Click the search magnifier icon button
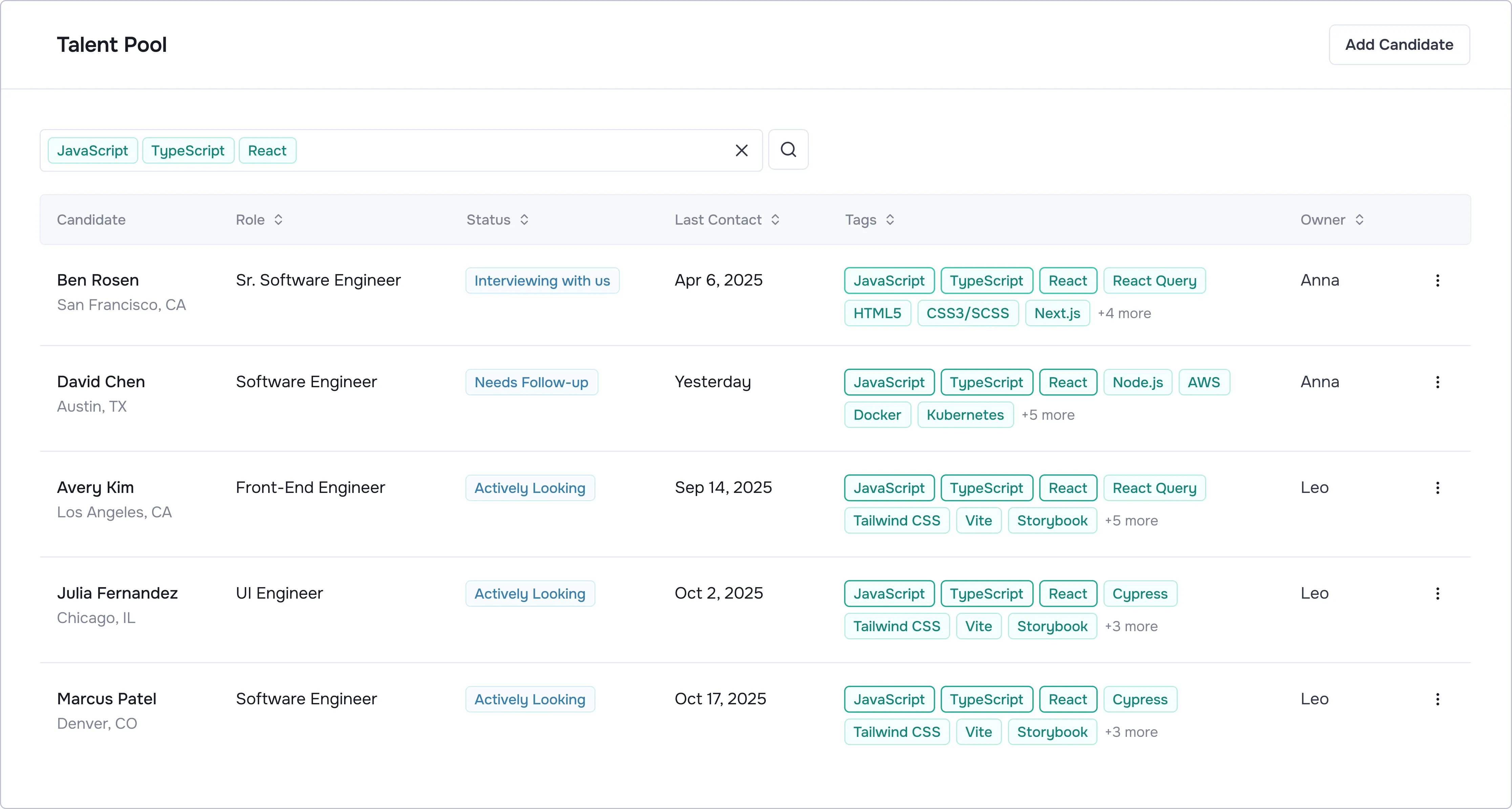 click(x=788, y=150)
